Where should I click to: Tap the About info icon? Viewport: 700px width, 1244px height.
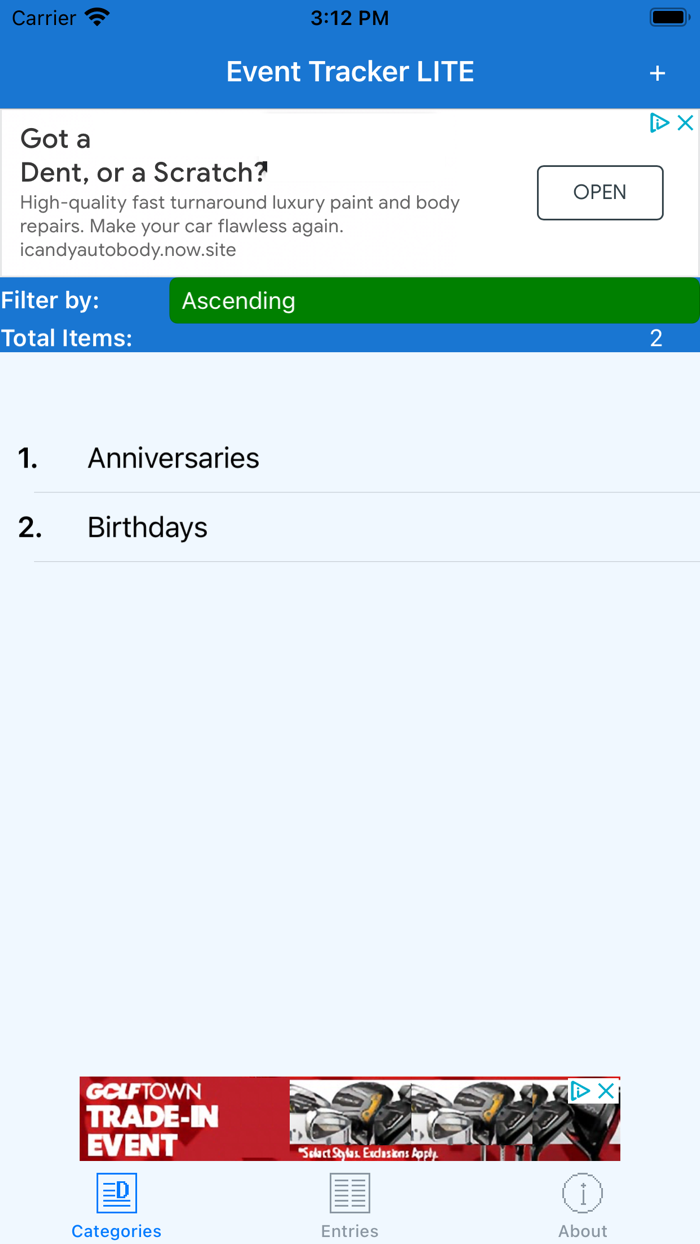[x=583, y=1192]
